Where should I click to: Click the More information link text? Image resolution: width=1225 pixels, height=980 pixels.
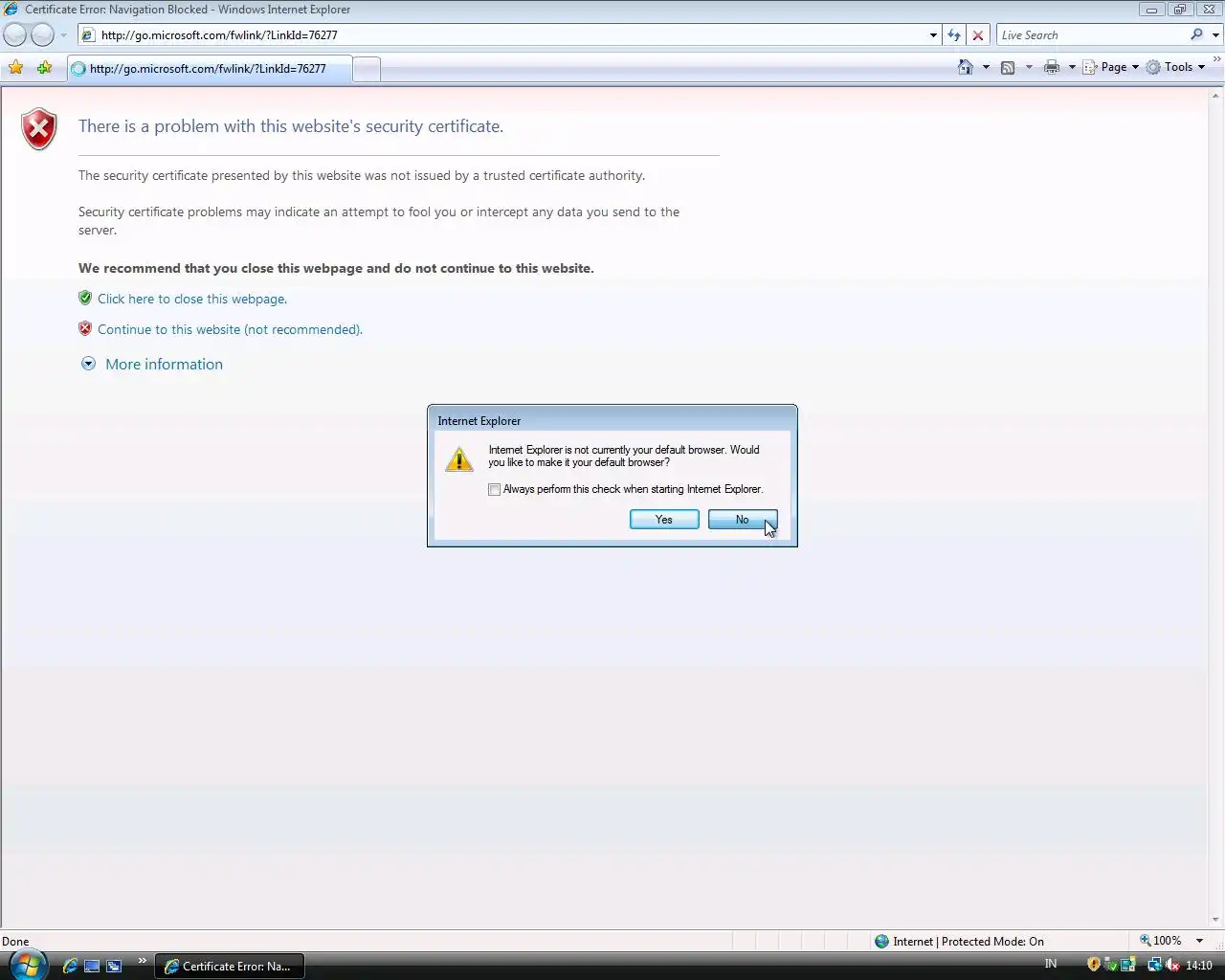[164, 365]
